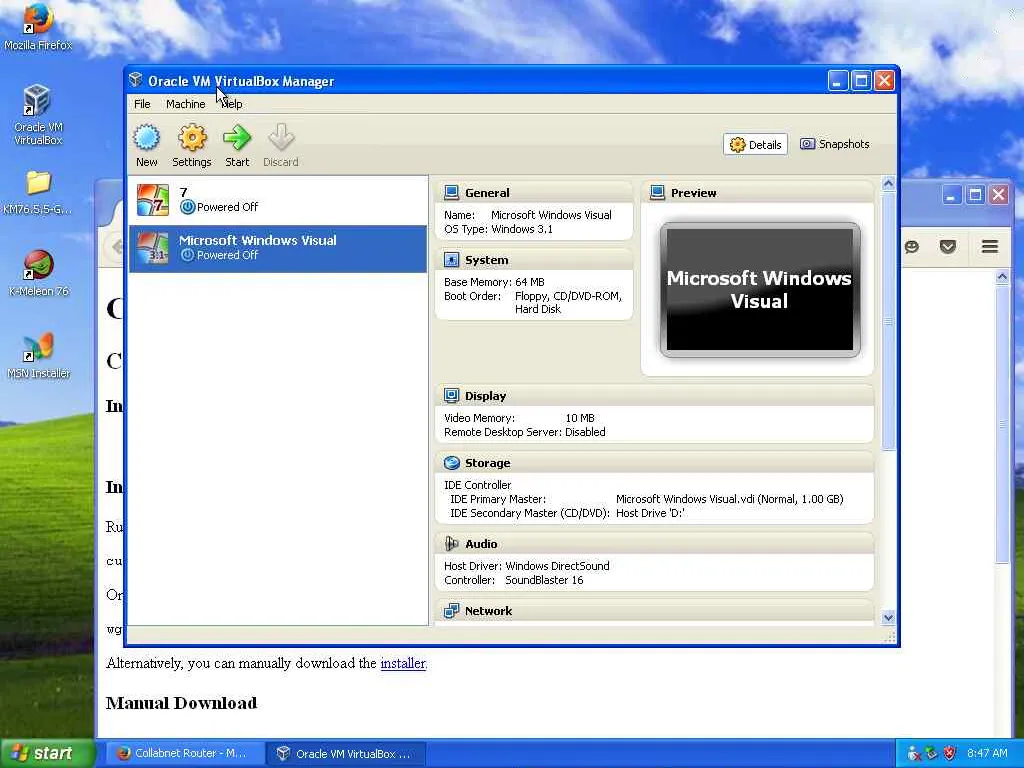Switch to Details view button
The image size is (1024, 768).
point(755,144)
